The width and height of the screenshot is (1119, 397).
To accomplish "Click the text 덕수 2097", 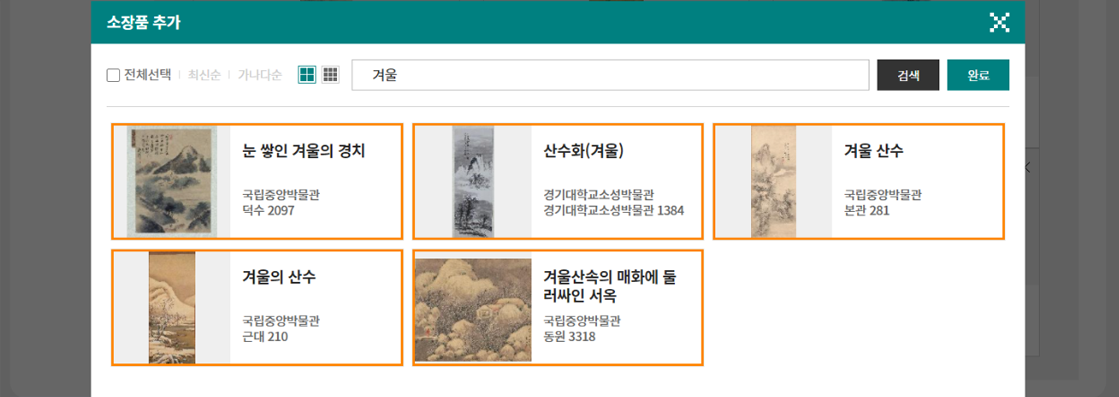I will (268, 211).
